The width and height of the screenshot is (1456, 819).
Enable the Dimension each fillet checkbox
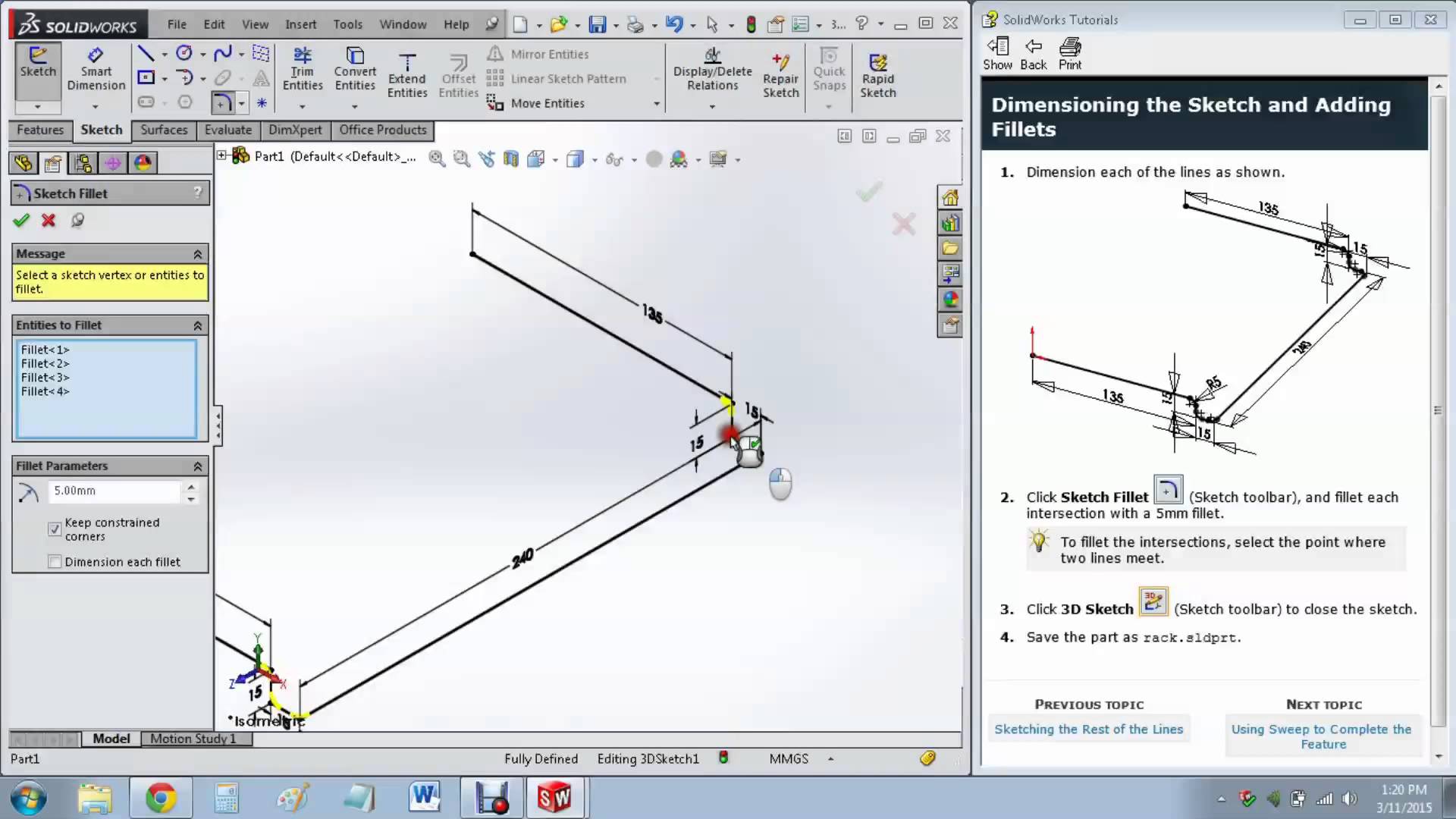click(x=54, y=561)
